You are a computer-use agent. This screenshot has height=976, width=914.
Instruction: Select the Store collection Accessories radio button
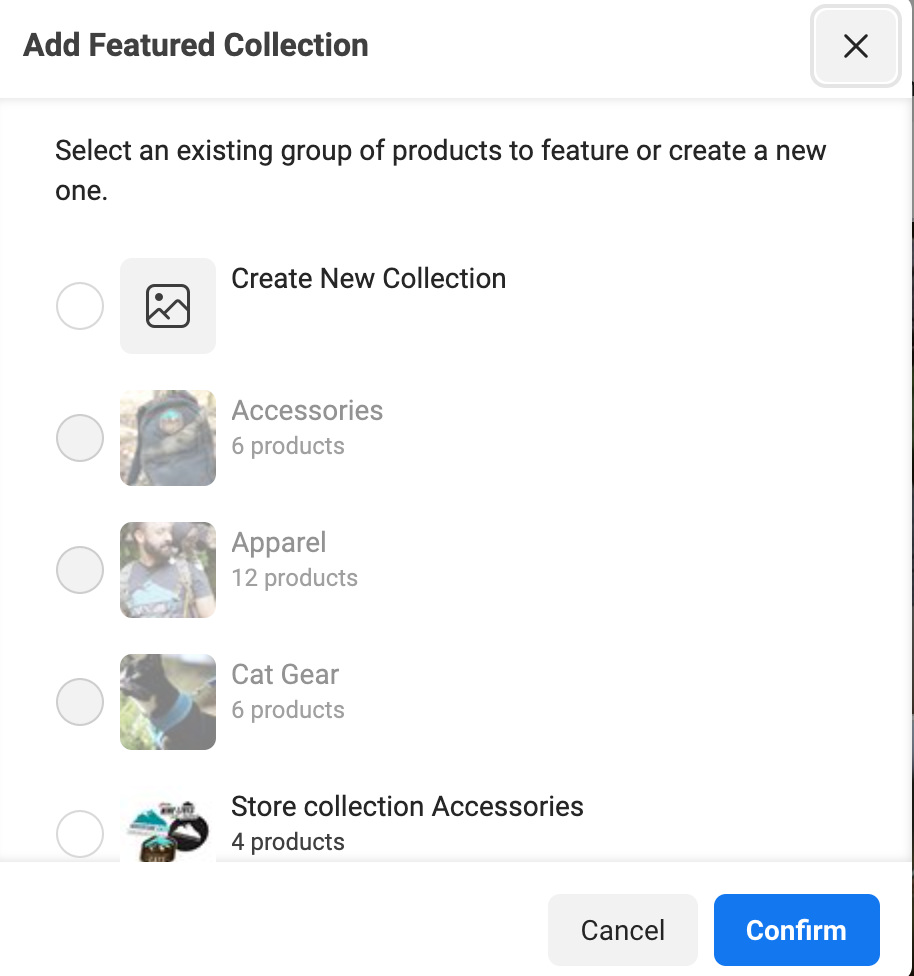click(80, 833)
